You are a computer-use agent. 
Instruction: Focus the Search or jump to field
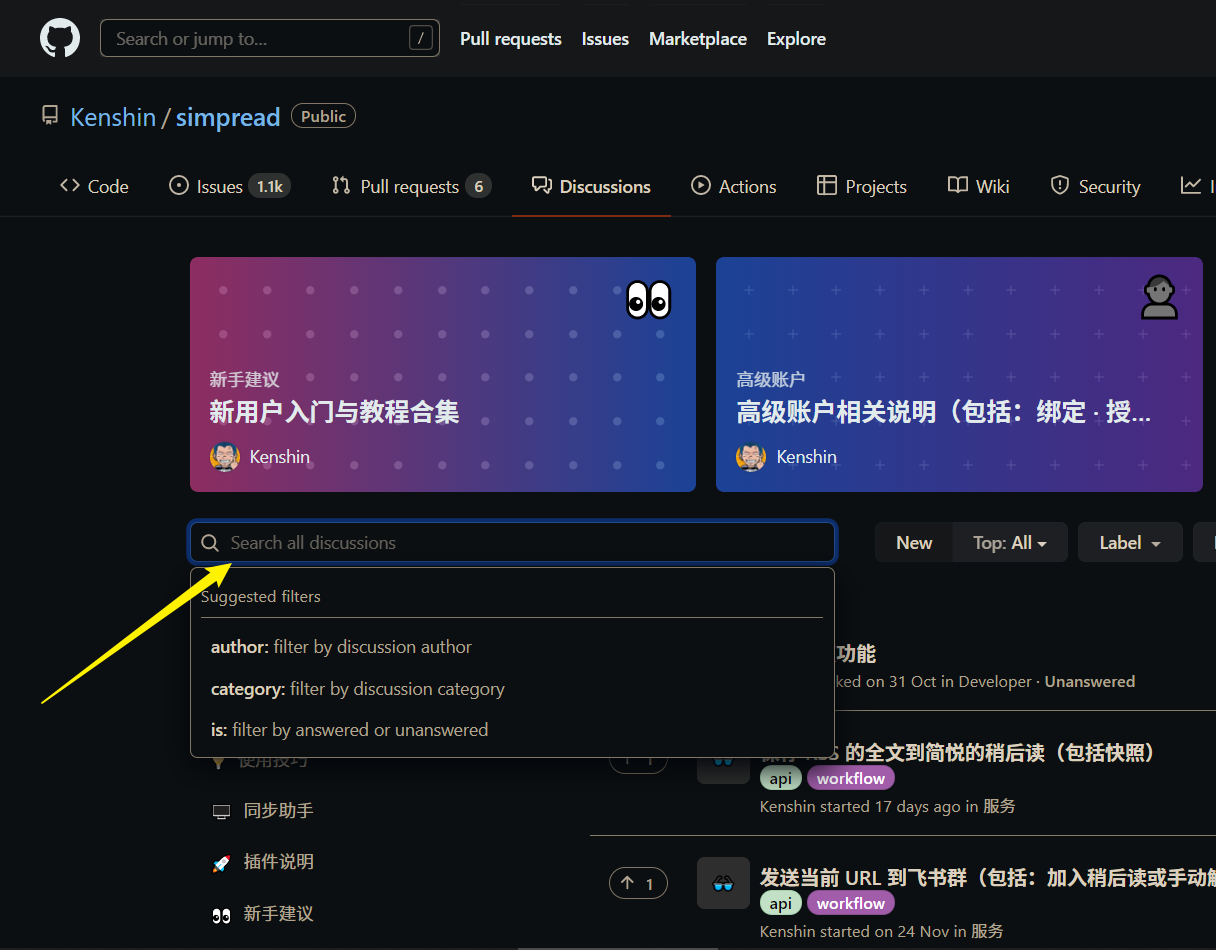(270, 38)
